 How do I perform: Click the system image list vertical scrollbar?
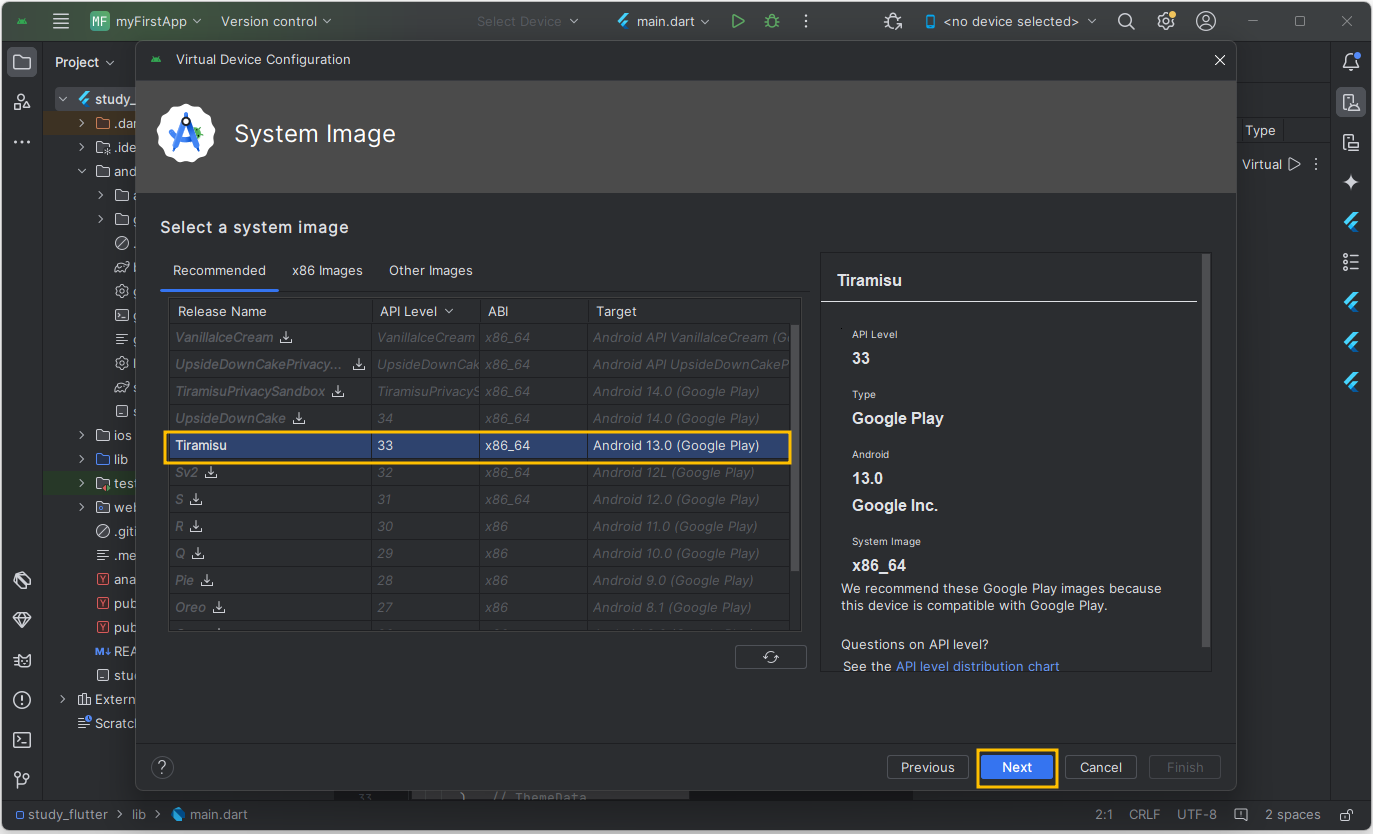coord(795,448)
